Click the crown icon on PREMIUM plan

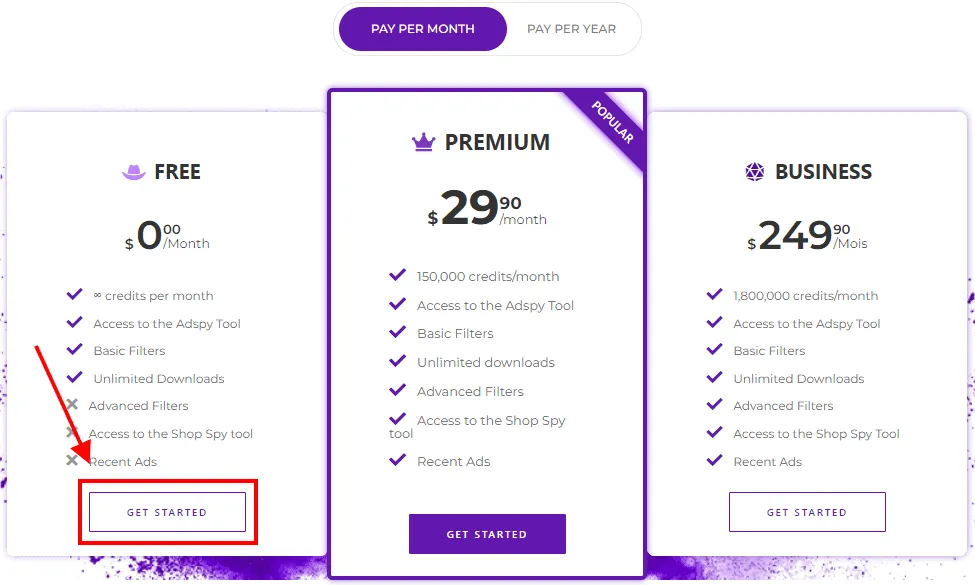(x=421, y=140)
